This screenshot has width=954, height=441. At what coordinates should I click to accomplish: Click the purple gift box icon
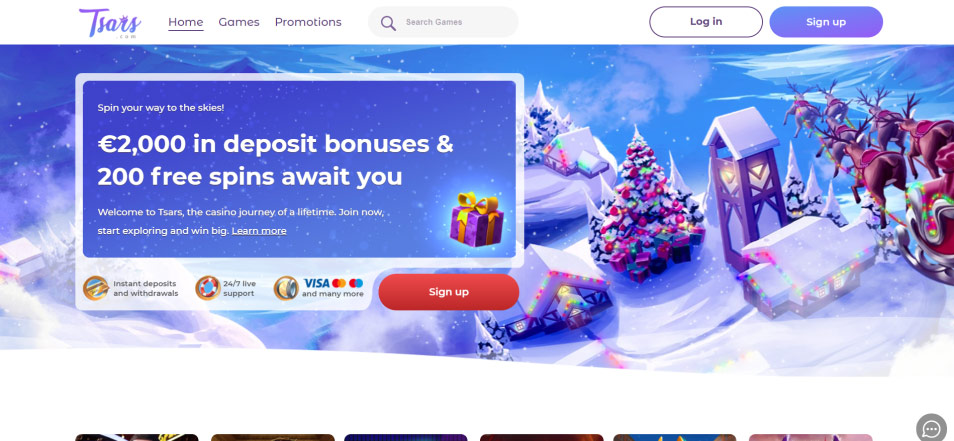476,219
